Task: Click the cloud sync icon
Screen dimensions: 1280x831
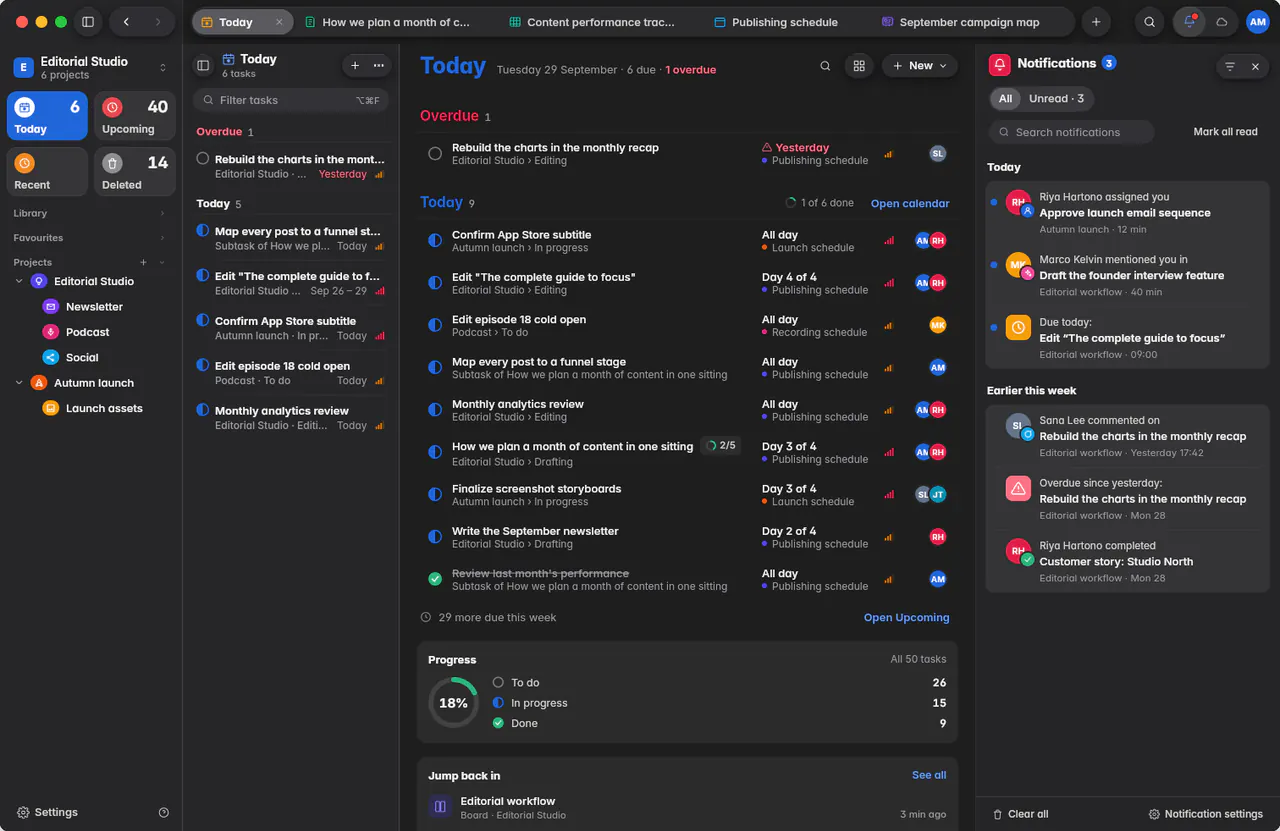Action: [x=1221, y=22]
